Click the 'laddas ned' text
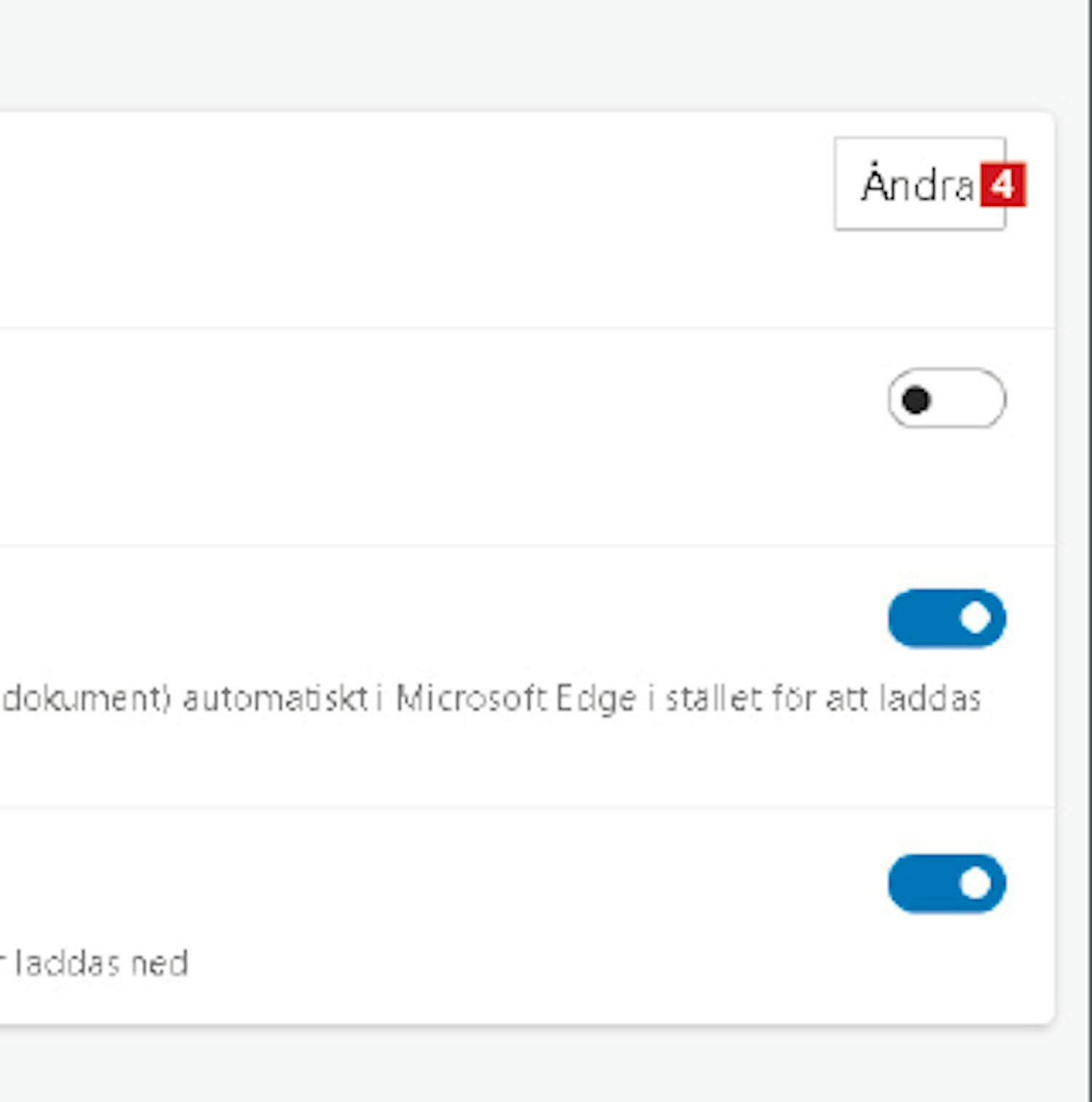The height and width of the screenshot is (1102, 1092). point(102,964)
